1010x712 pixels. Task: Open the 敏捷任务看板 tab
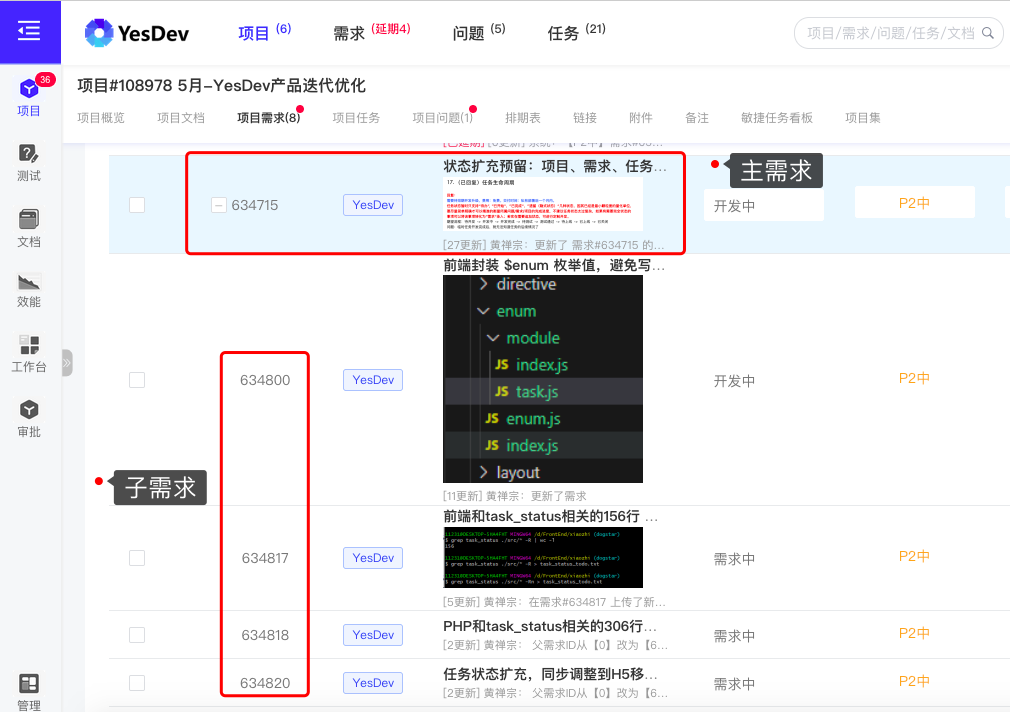pyautogui.click(x=777, y=118)
